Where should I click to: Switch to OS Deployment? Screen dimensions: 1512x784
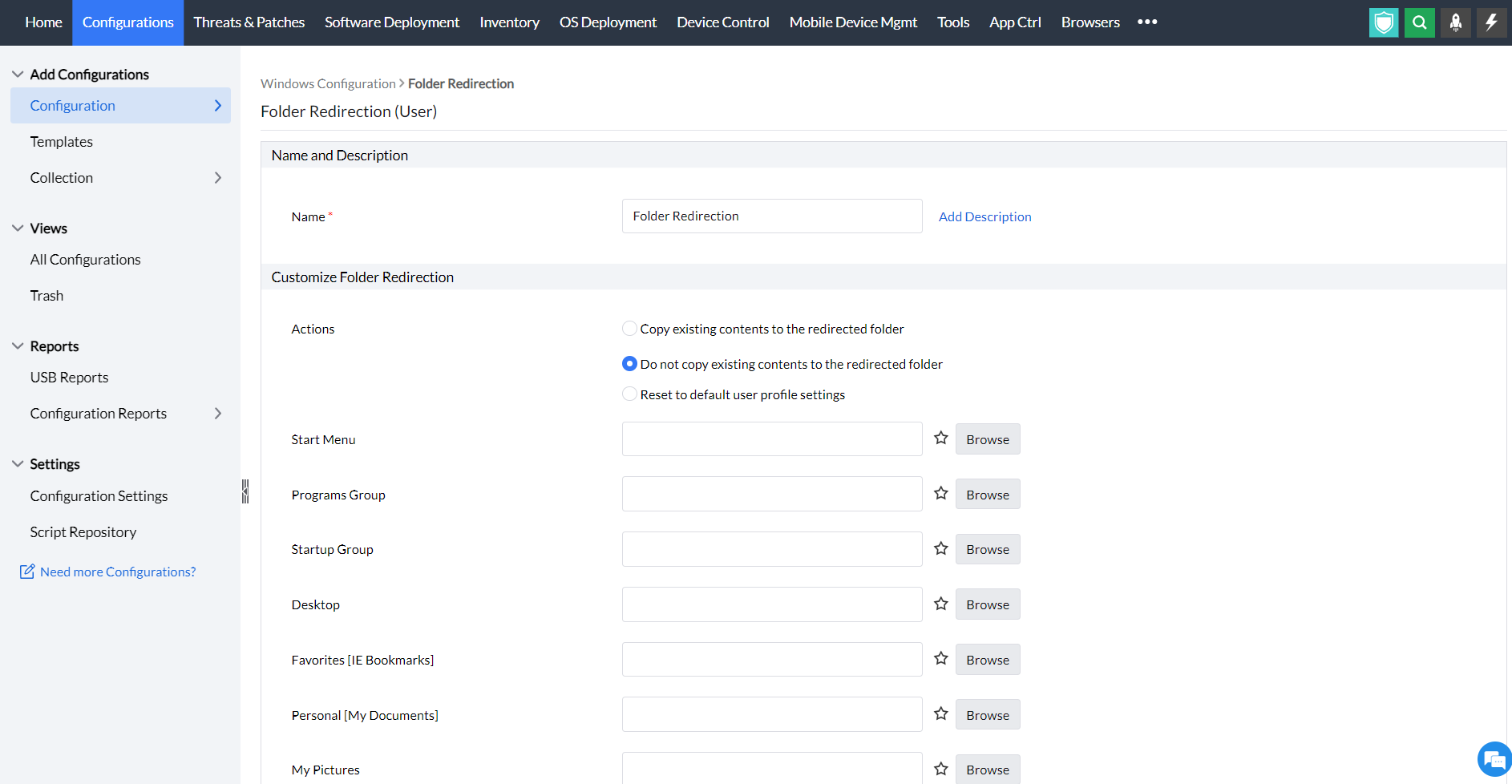click(607, 22)
